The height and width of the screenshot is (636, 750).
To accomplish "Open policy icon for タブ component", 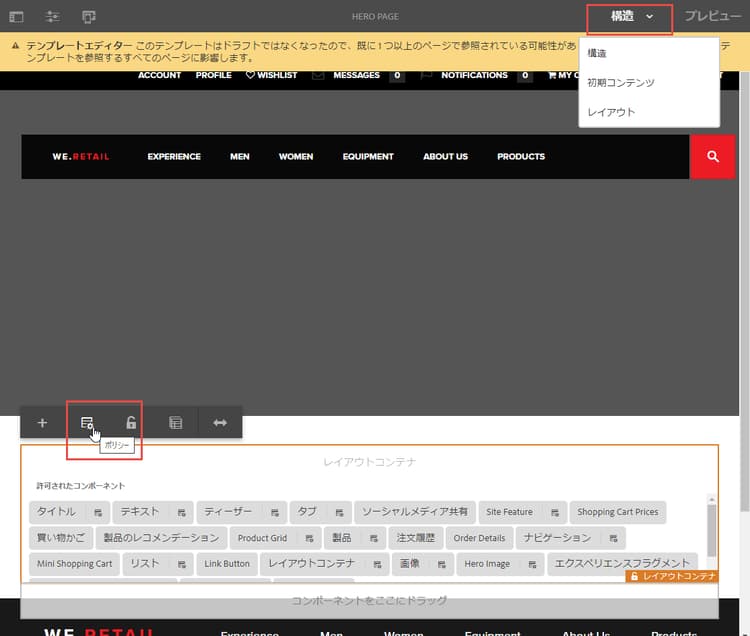I will (x=339, y=513).
